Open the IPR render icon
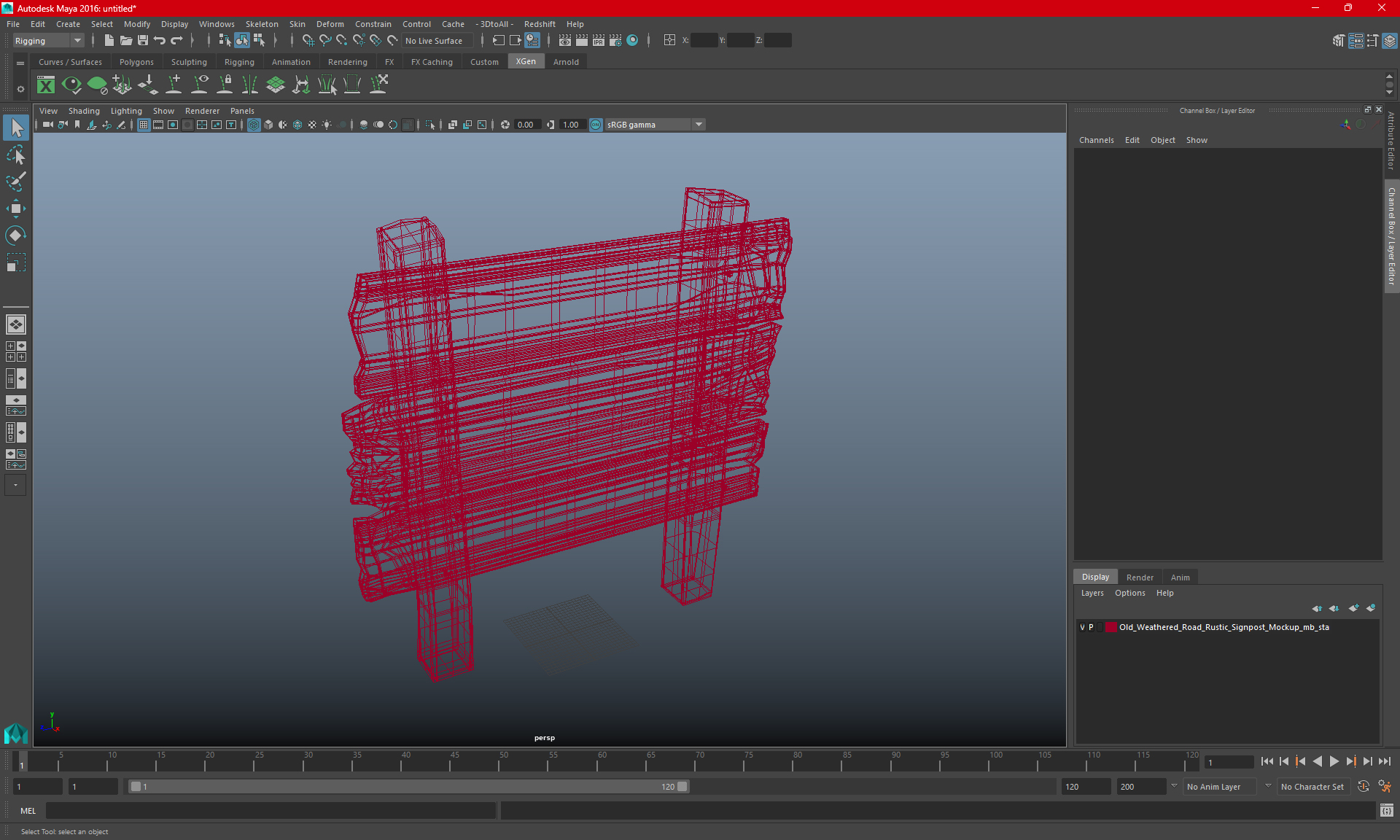1400x840 pixels. 599,41
